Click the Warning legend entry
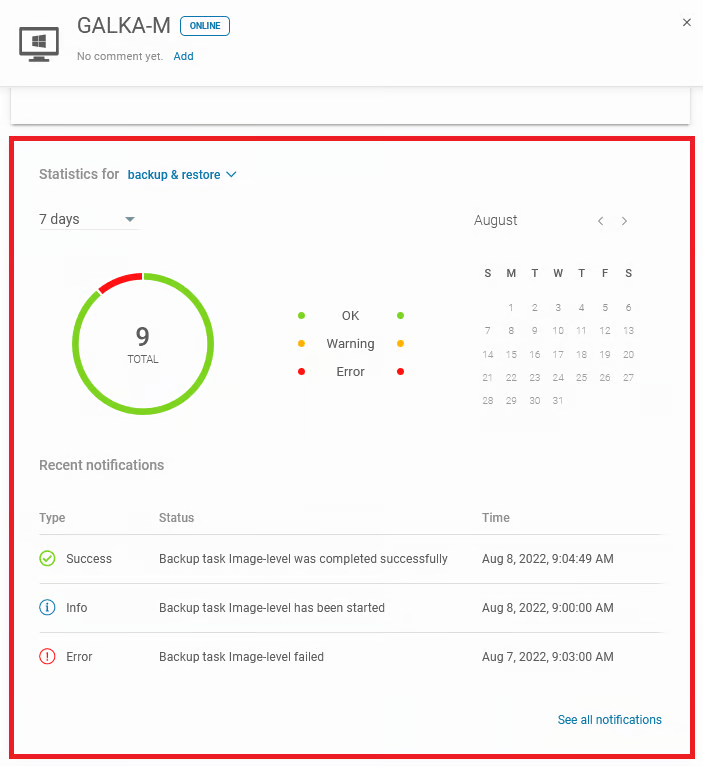Viewport: 703px width, 766px height. [x=350, y=344]
